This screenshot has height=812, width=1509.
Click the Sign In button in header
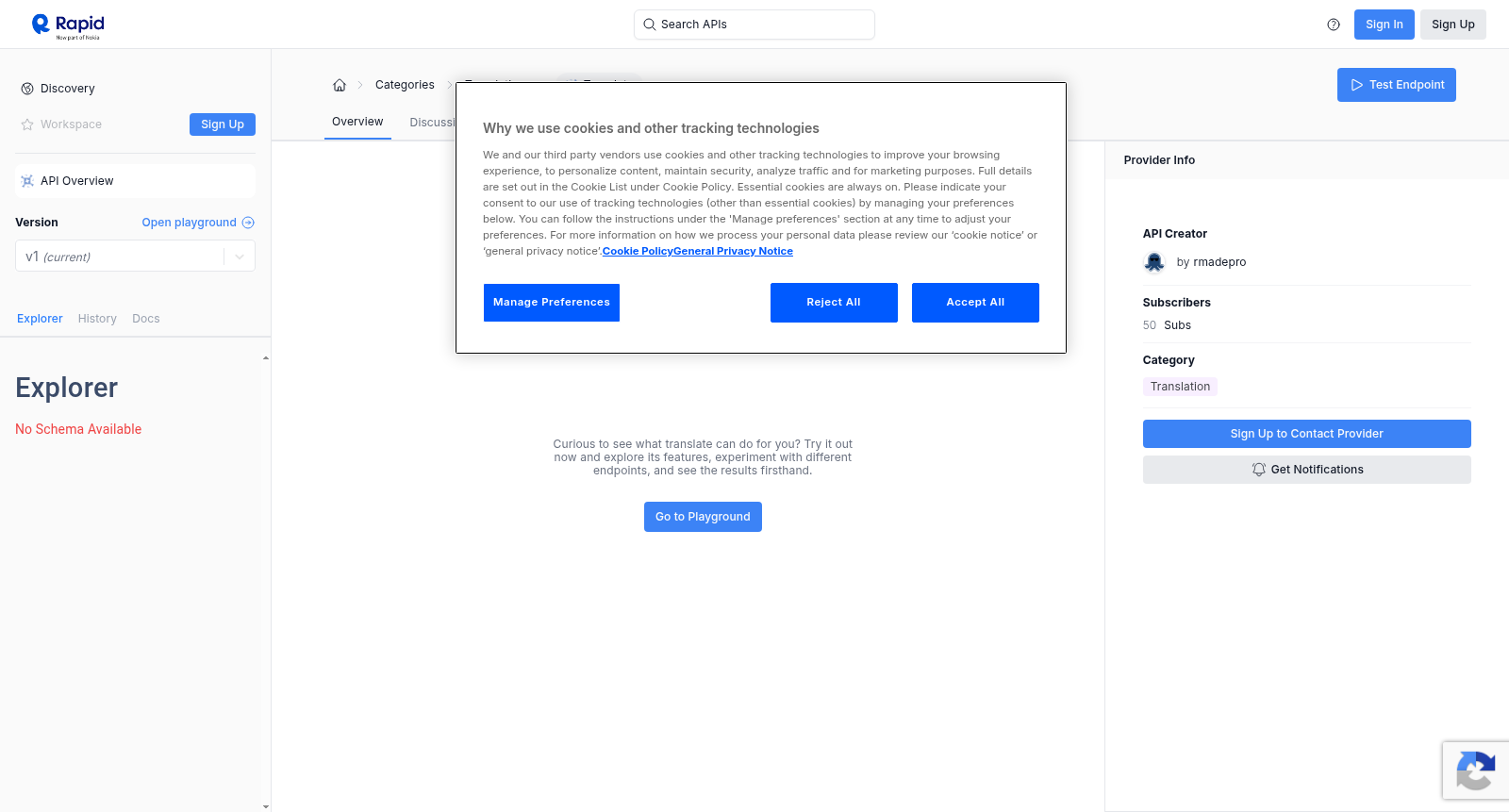click(1385, 25)
